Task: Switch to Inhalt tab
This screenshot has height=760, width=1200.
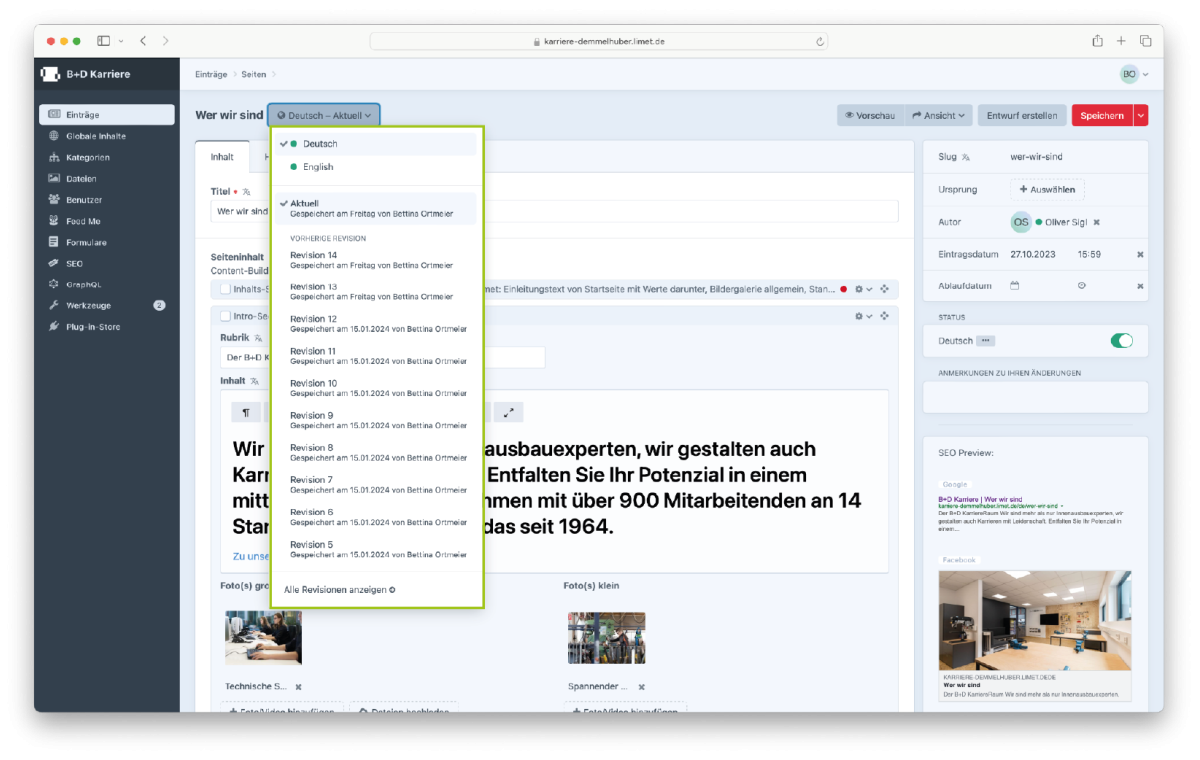Action: tap(222, 157)
